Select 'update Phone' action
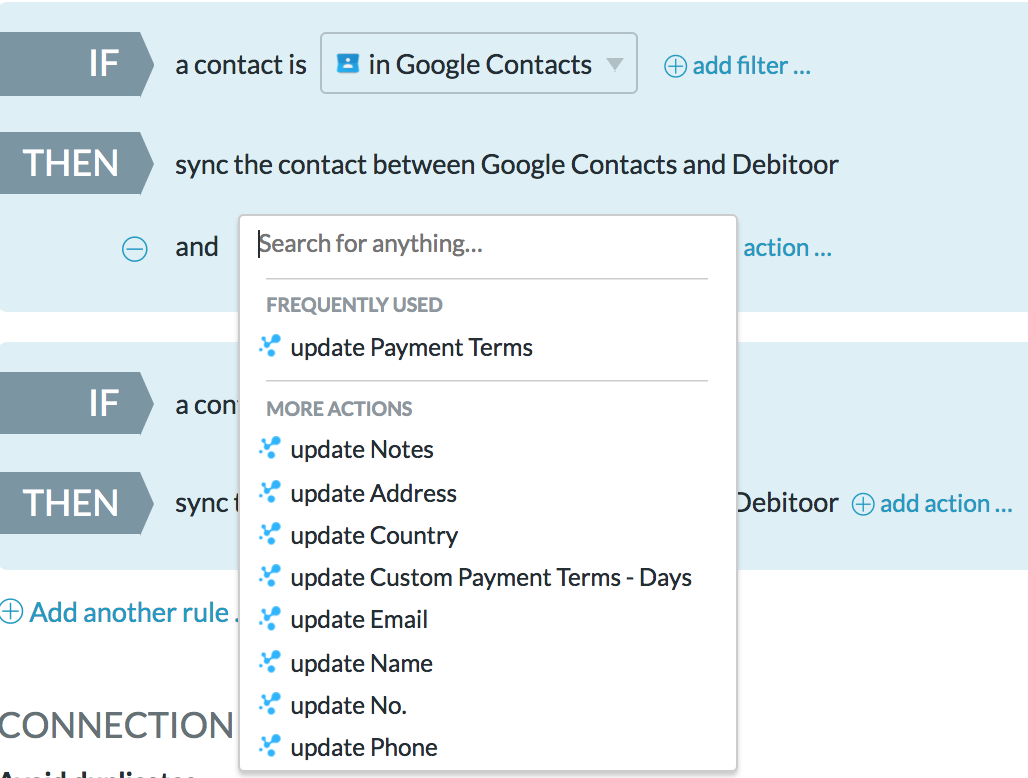The height and width of the screenshot is (778, 1028). tap(363, 748)
